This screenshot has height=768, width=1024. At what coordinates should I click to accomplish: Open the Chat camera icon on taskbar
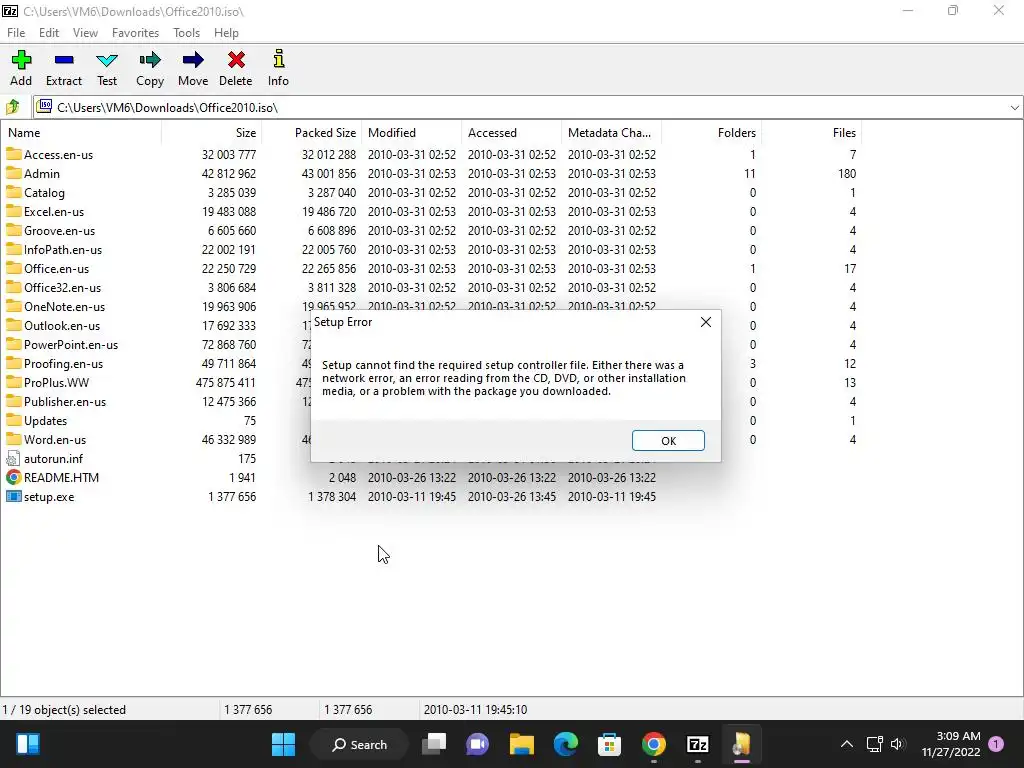pyautogui.click(x=477, y=744)
